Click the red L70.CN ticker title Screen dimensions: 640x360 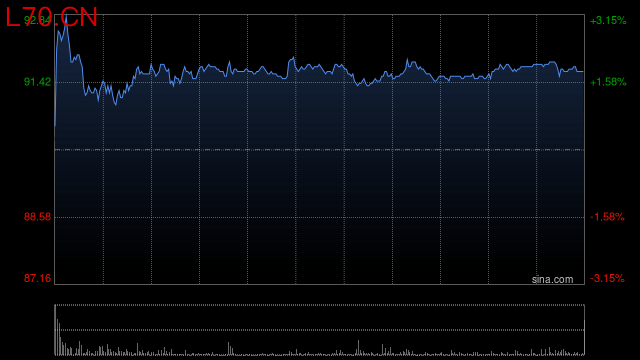(51, 18)
